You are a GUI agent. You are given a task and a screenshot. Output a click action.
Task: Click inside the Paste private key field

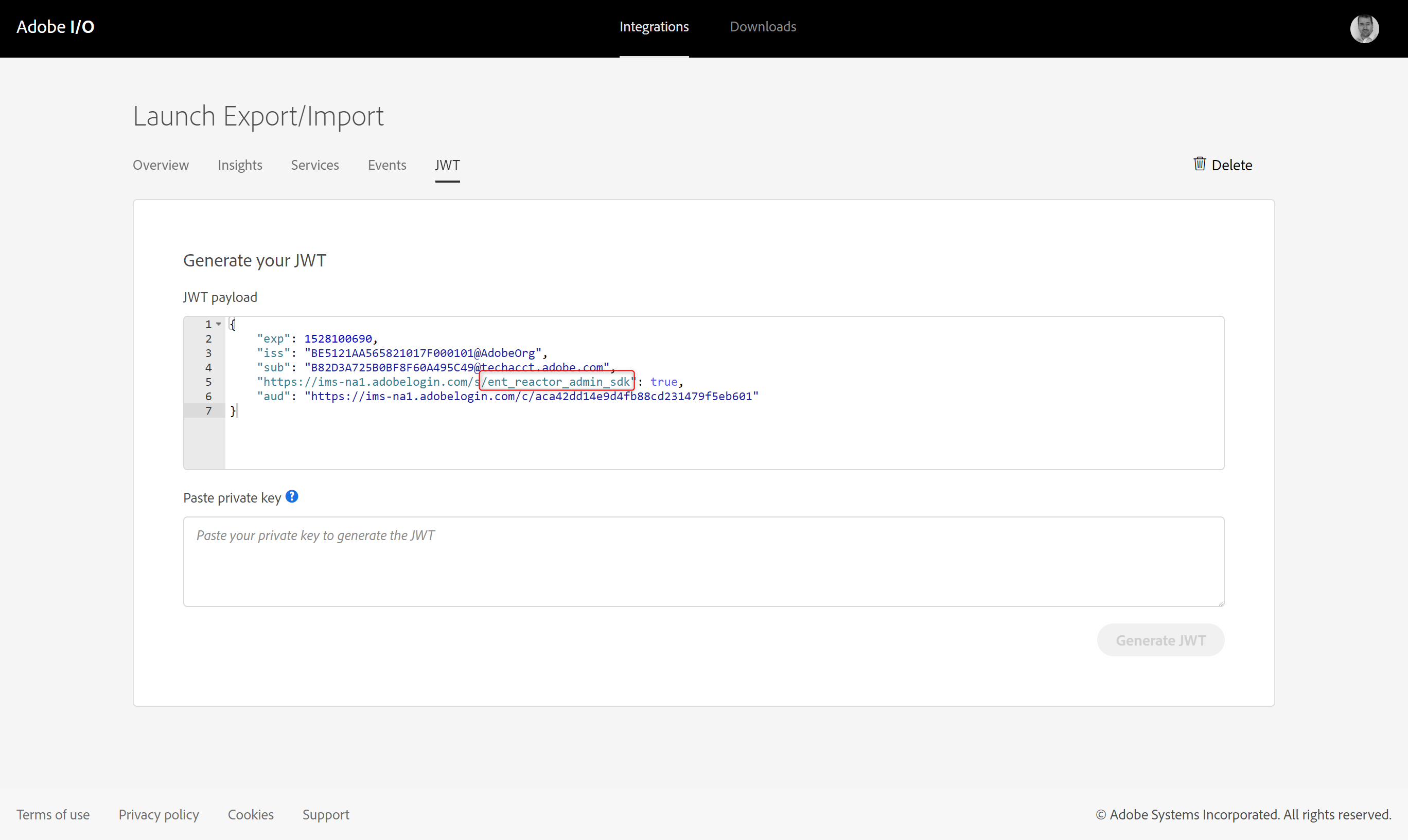703,562
